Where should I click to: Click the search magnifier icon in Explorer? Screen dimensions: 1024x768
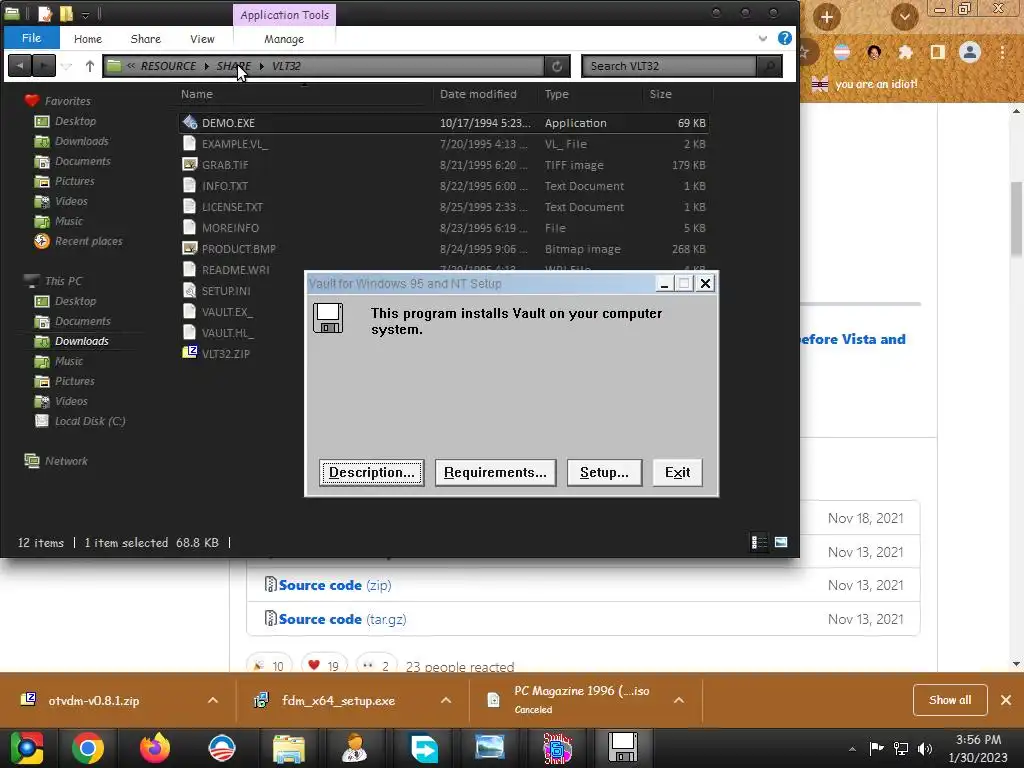(x=769, y=66)
